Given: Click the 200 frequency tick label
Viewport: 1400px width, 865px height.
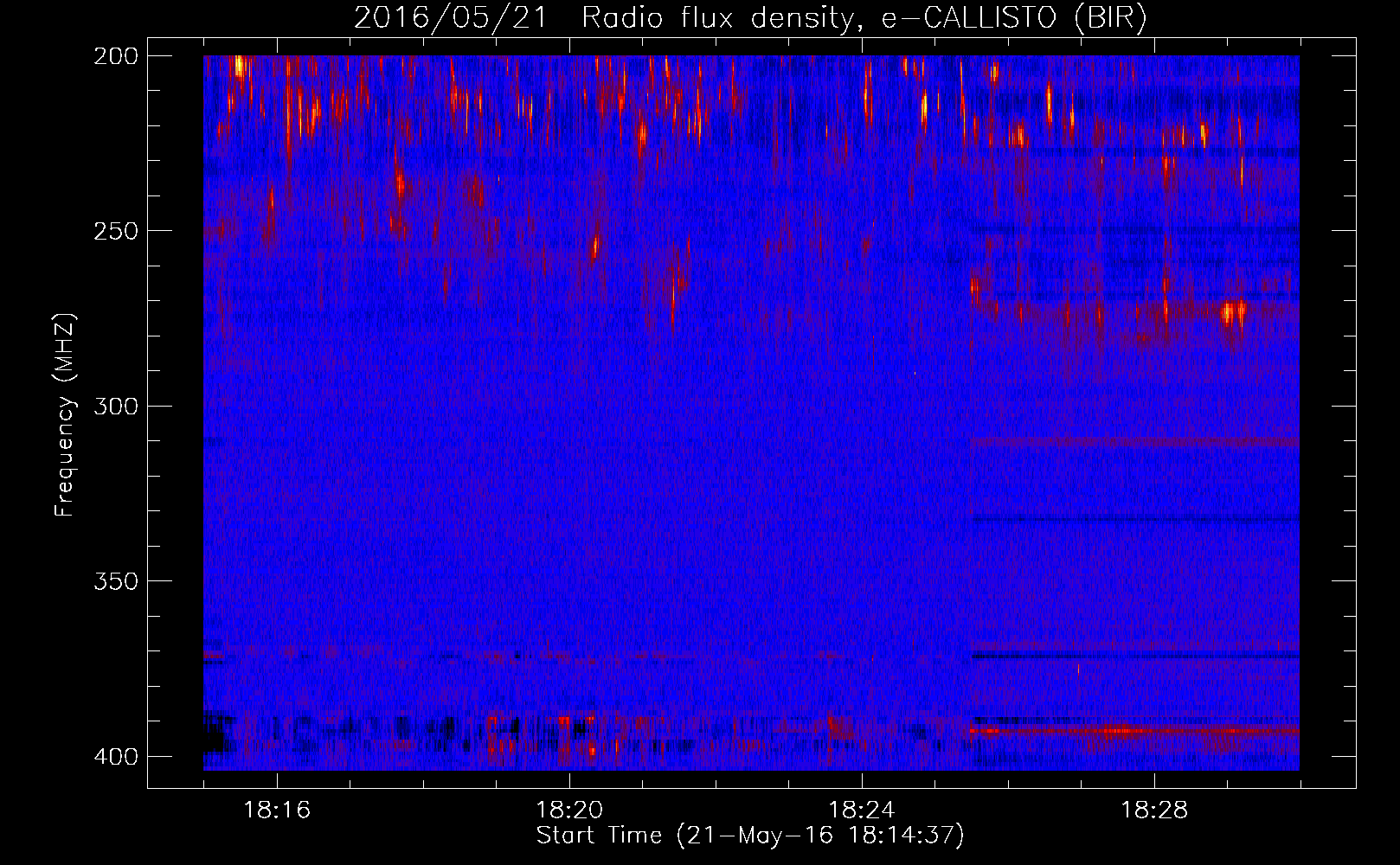Looking at the screenshot, I should click(x=116, y=56).
